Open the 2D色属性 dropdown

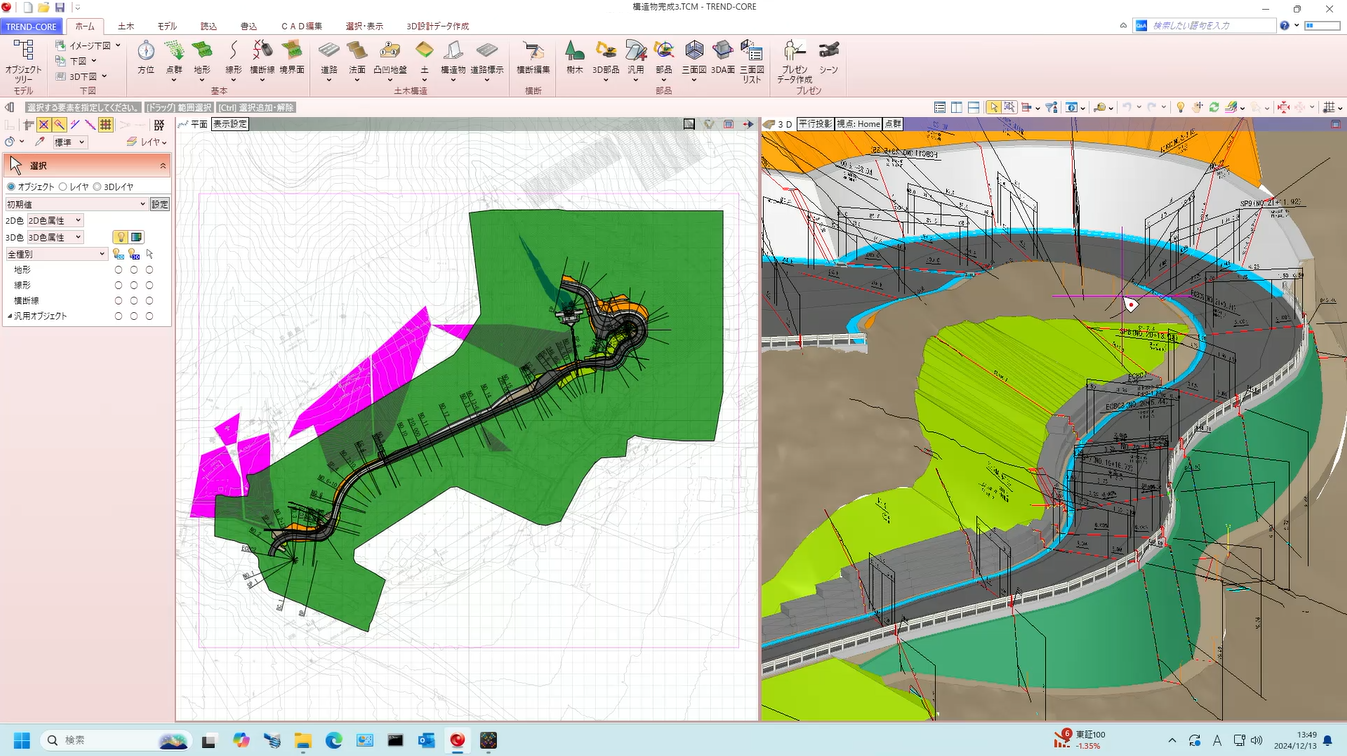coord(54,220)
